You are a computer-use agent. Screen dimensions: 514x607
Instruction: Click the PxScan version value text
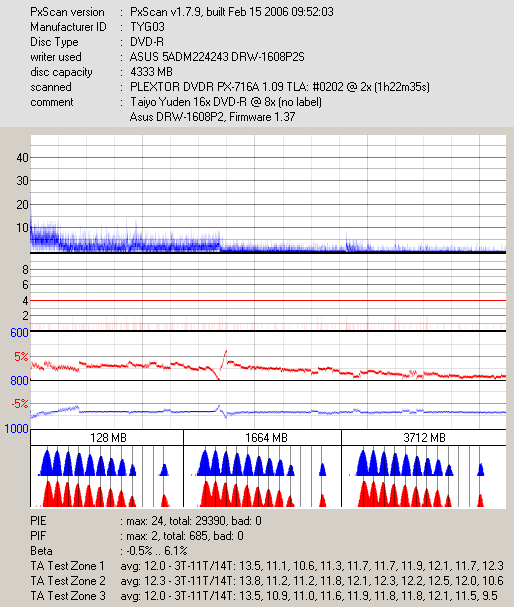tap(231, 12)
